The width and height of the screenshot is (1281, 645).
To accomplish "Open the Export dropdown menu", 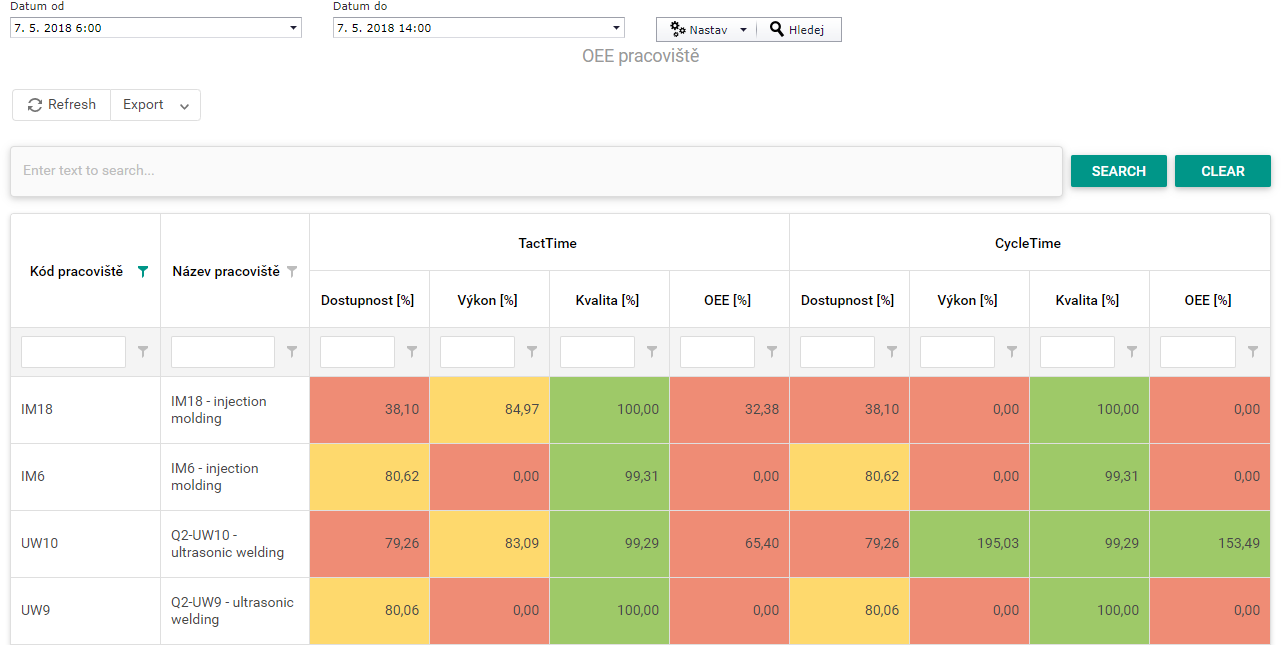I will 156,105.
